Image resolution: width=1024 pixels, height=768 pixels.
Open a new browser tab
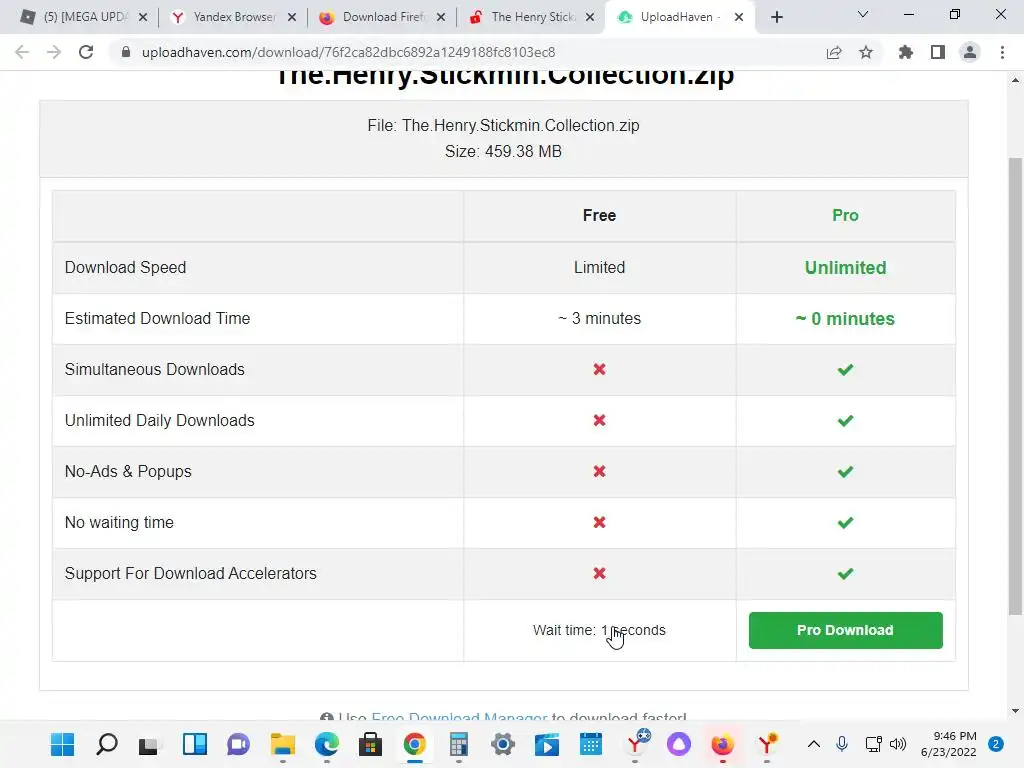click(x=776, y=18)
